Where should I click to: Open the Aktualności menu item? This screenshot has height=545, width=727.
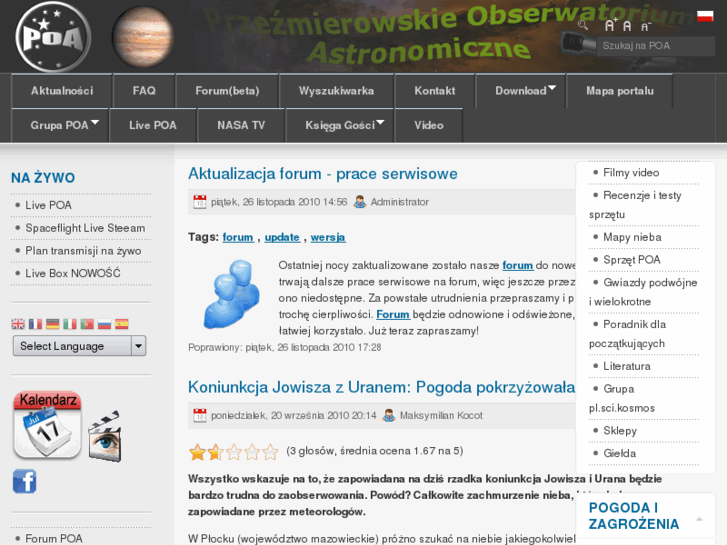[x=62, y=91]
